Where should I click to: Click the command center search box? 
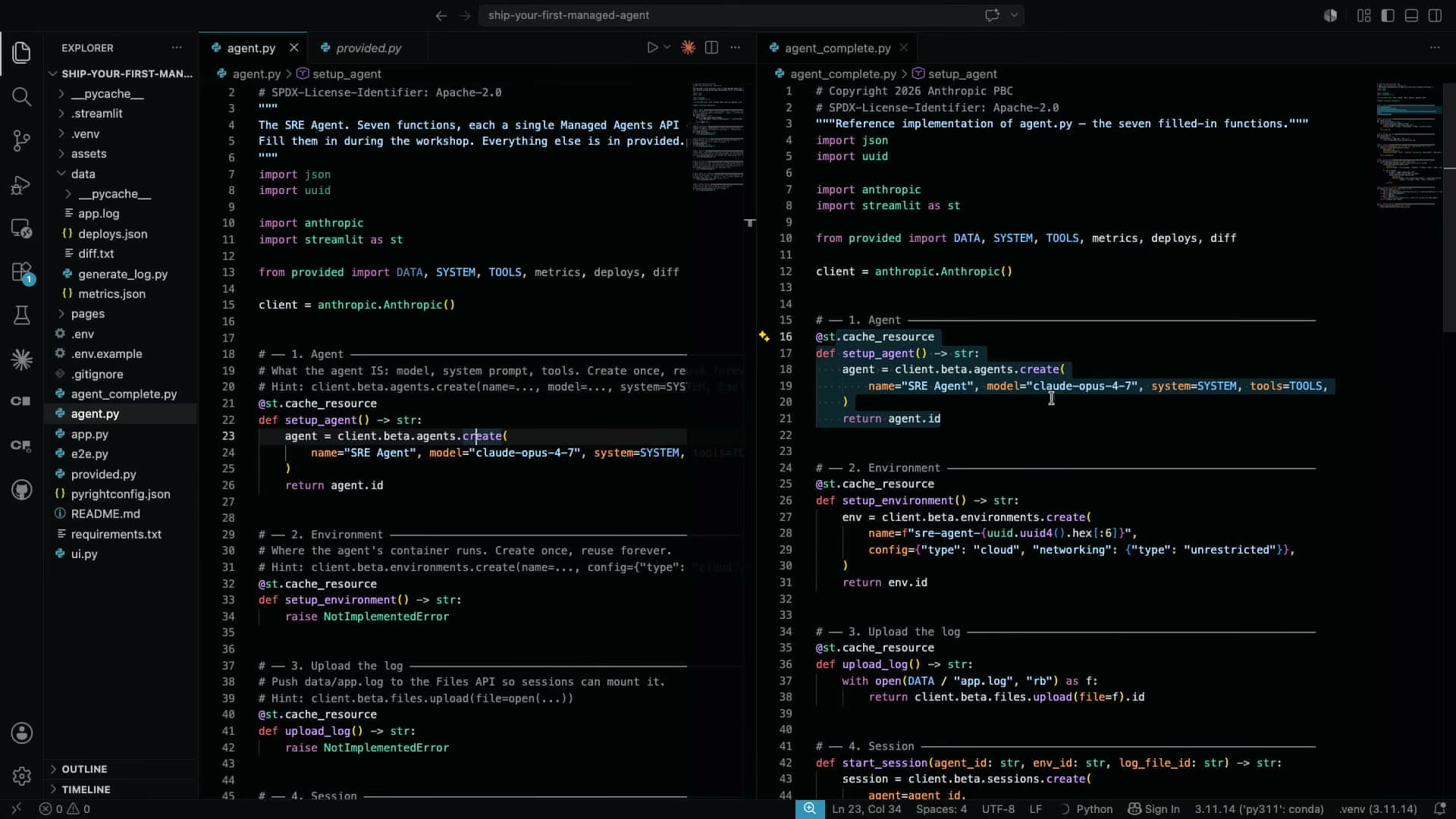751,15
